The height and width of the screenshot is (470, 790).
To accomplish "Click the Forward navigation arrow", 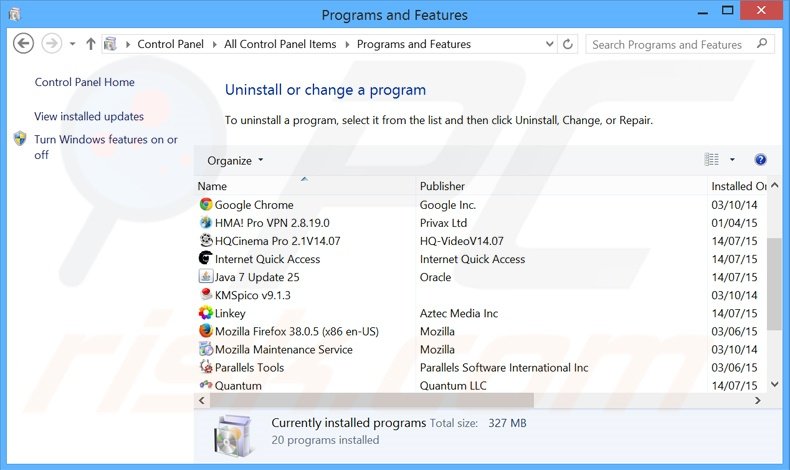I will pos(51,43).
